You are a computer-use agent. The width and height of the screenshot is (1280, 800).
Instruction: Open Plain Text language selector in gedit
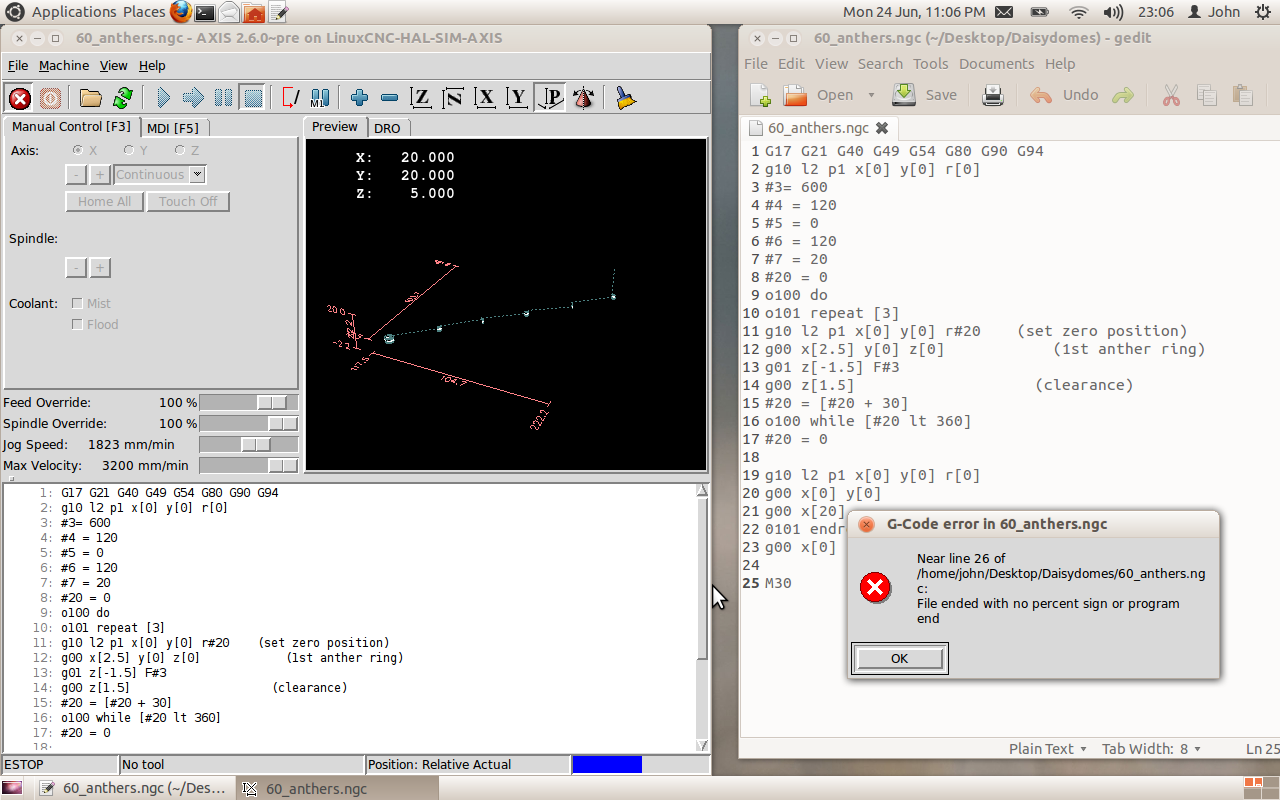click(1047, 748)
